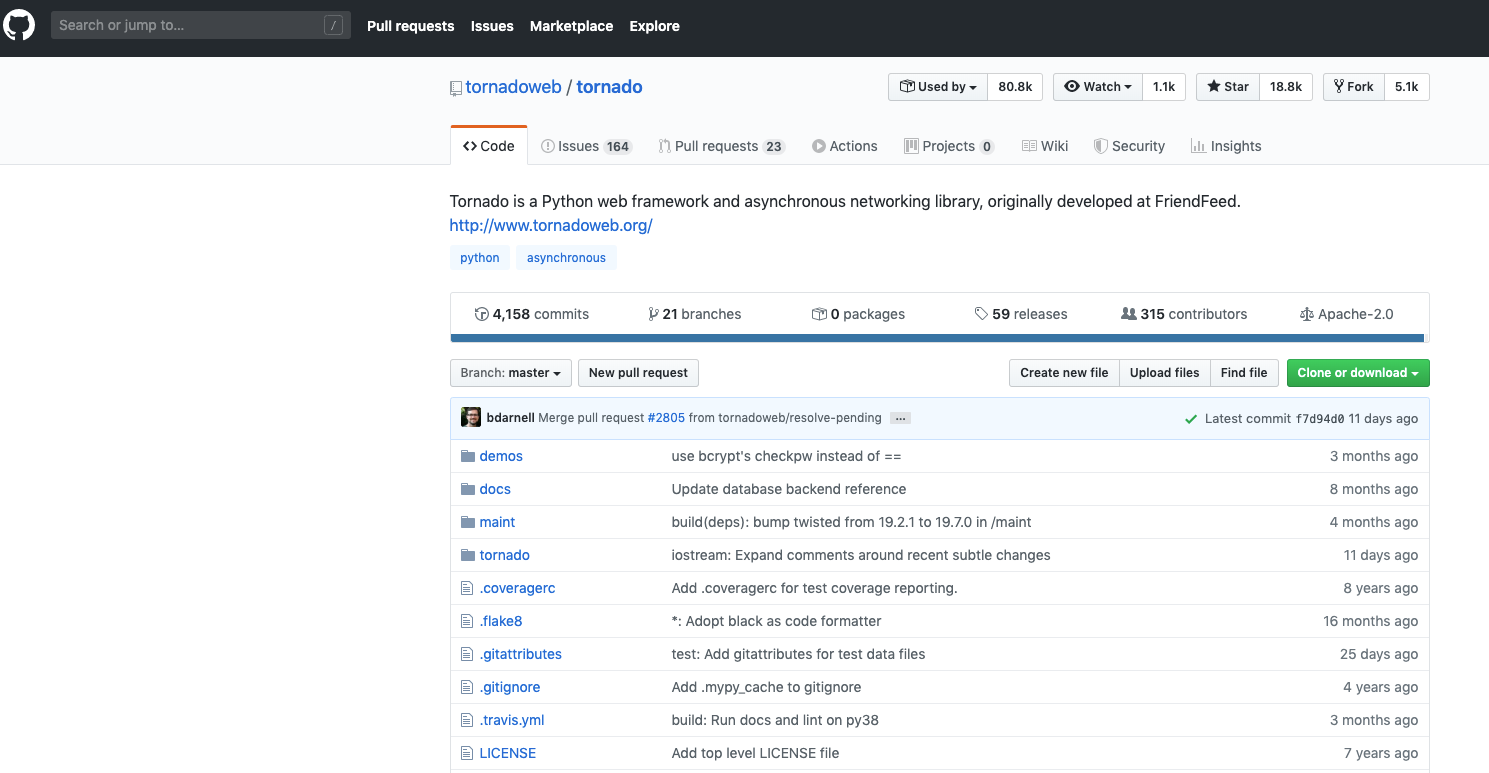Click the demos folder icon
The height and width of the screenshot is (773, 1489).
467,456
